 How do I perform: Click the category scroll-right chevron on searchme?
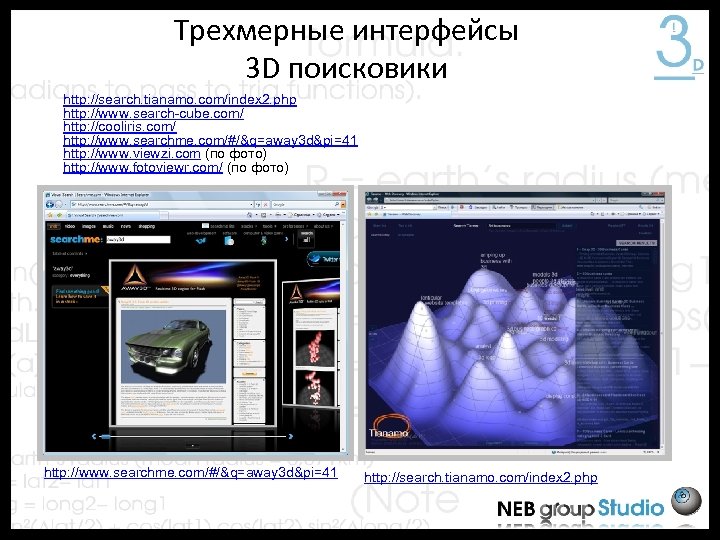287,239
